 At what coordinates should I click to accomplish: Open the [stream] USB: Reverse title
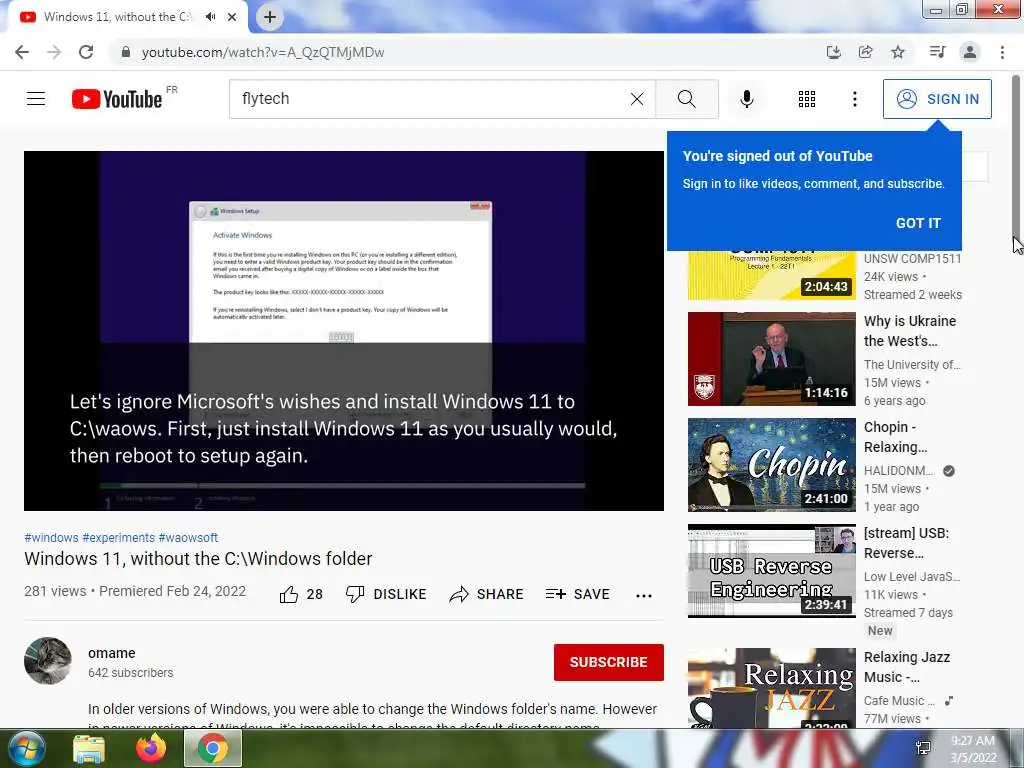coord(906,543)
